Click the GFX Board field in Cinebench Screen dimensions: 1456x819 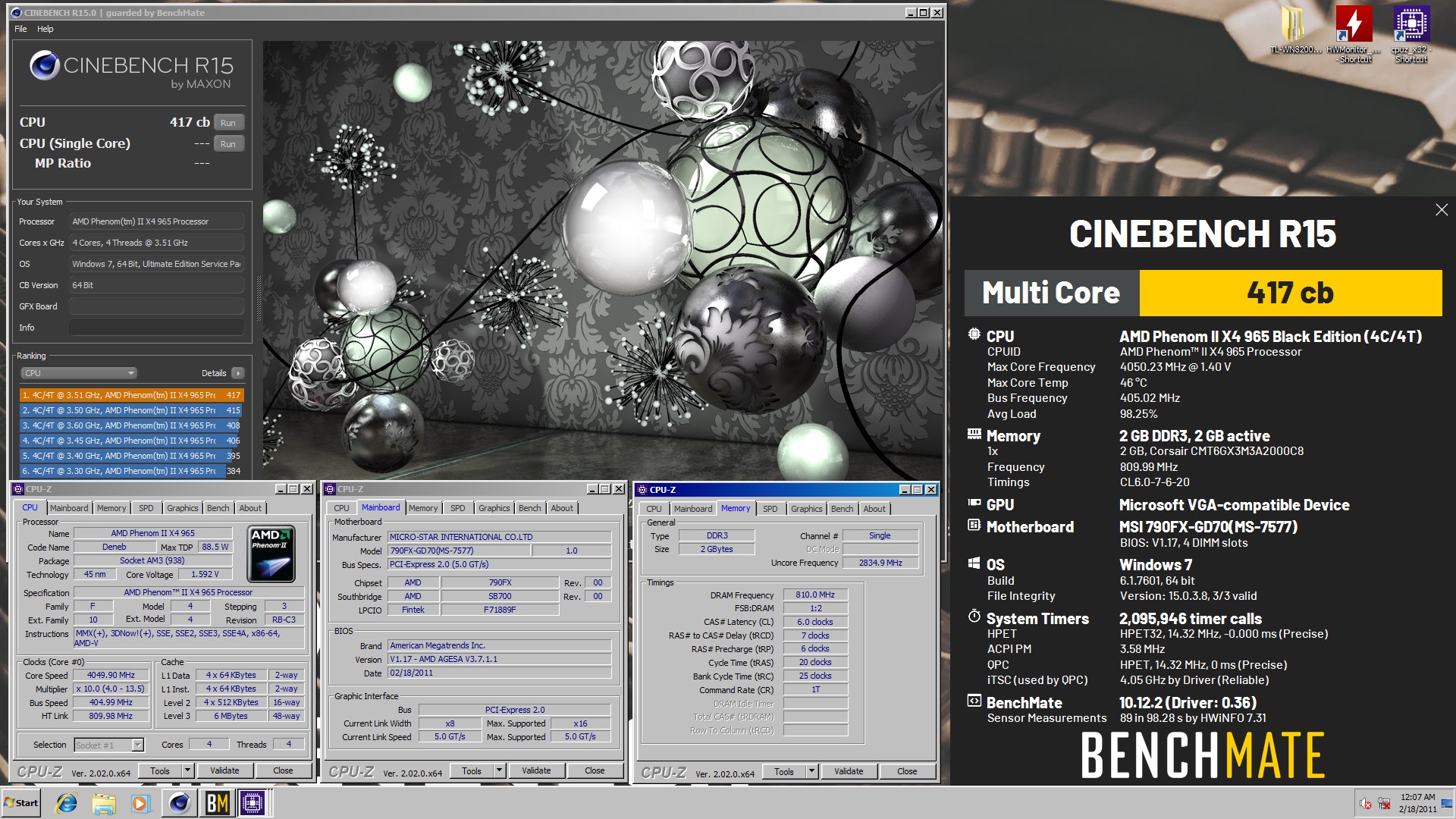[156, 306]
